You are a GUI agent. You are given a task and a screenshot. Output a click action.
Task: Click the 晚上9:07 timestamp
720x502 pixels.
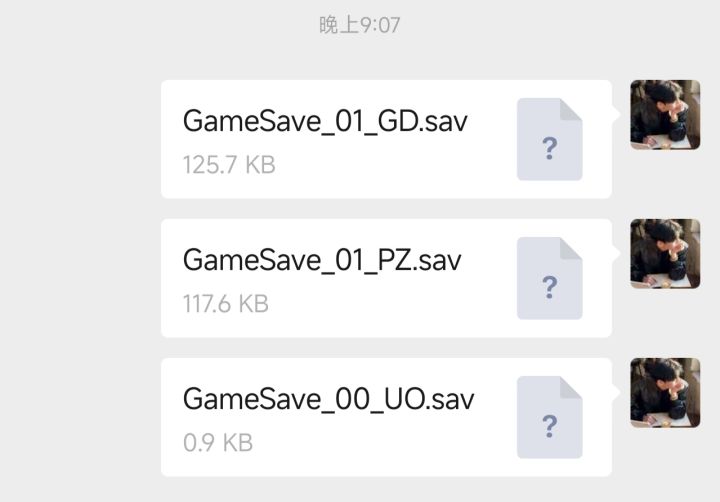360,25
